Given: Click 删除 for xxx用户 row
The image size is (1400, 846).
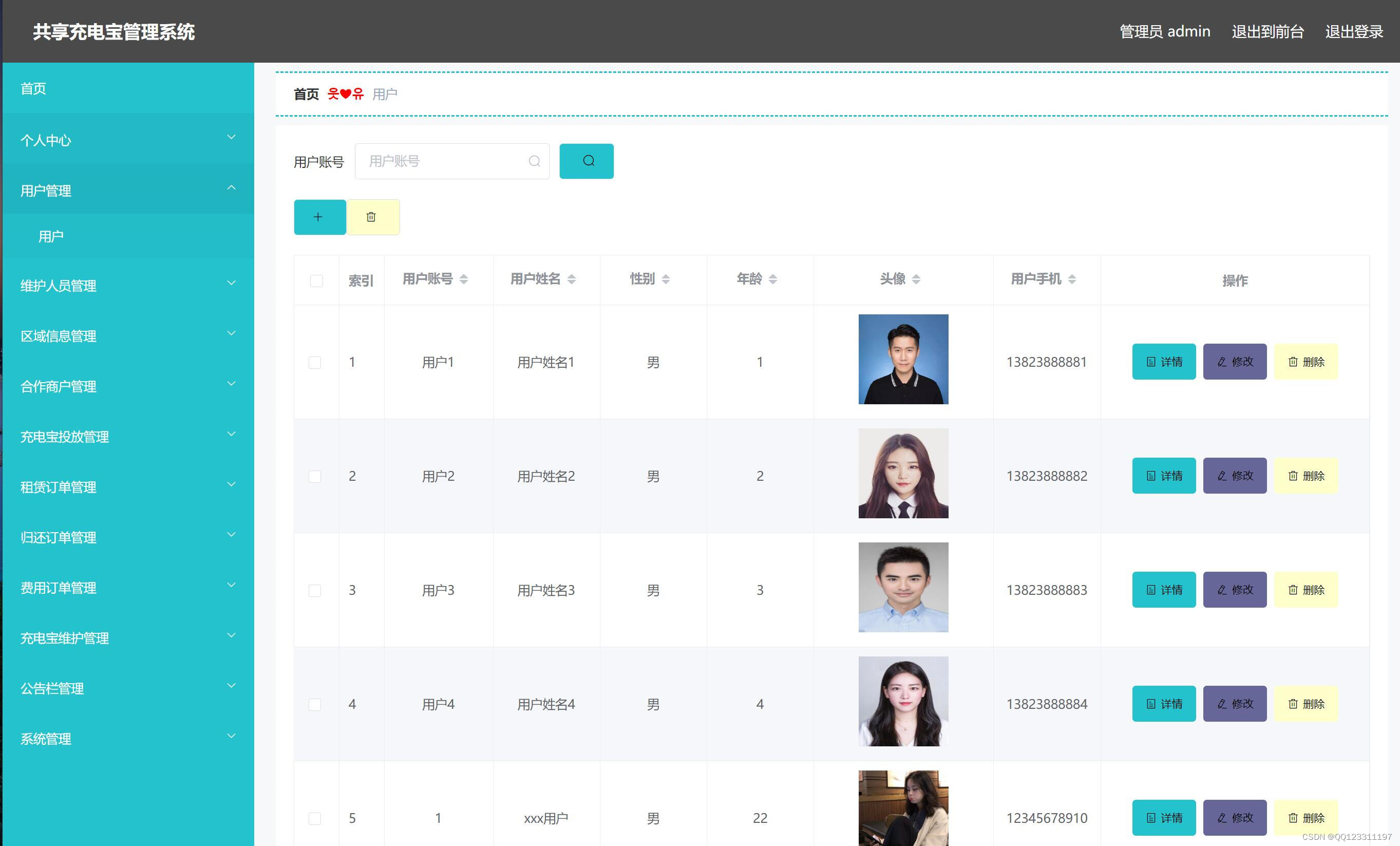Looking at the screenshot, I should 1306,818.
